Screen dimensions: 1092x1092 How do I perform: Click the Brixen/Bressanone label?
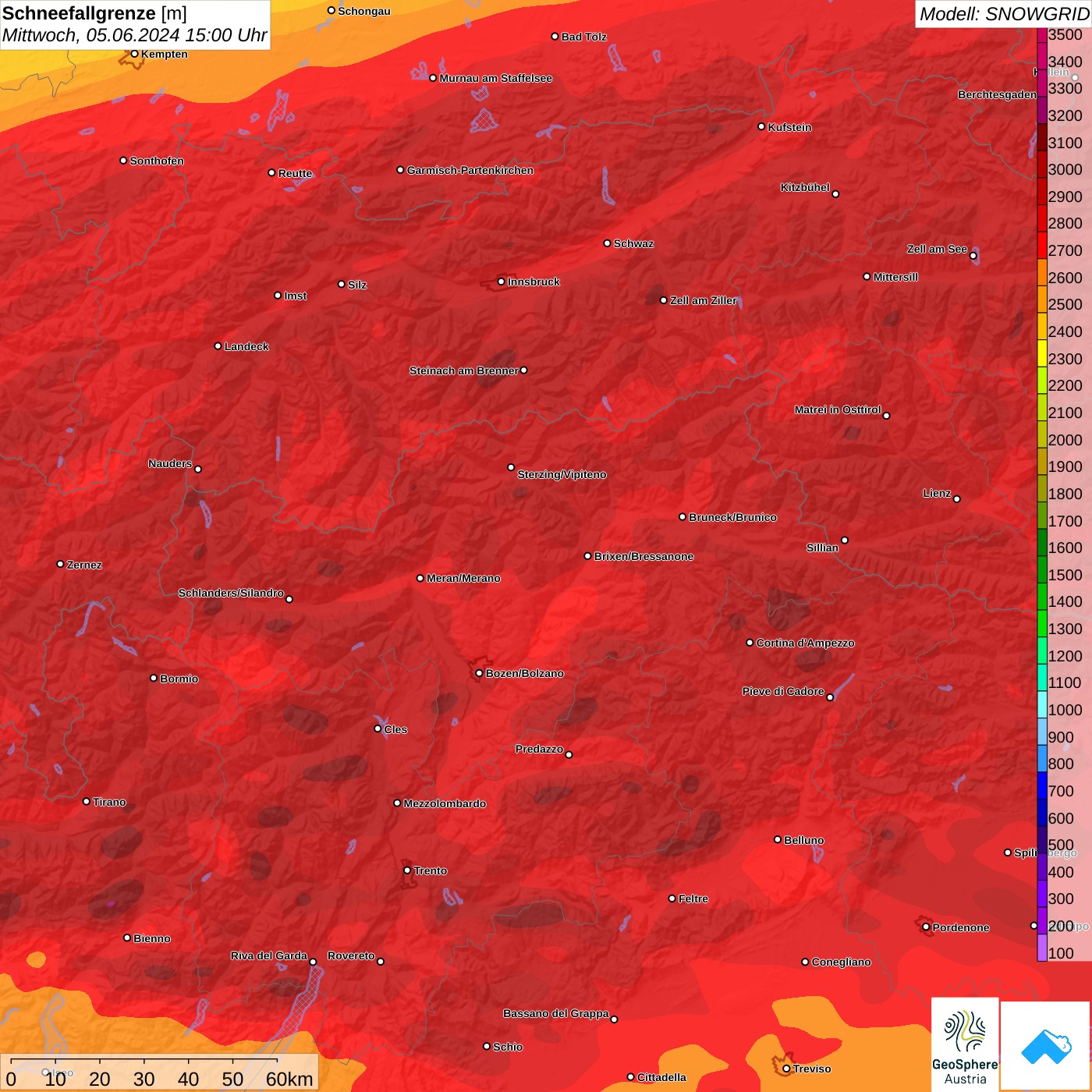(x=643, y=556)
